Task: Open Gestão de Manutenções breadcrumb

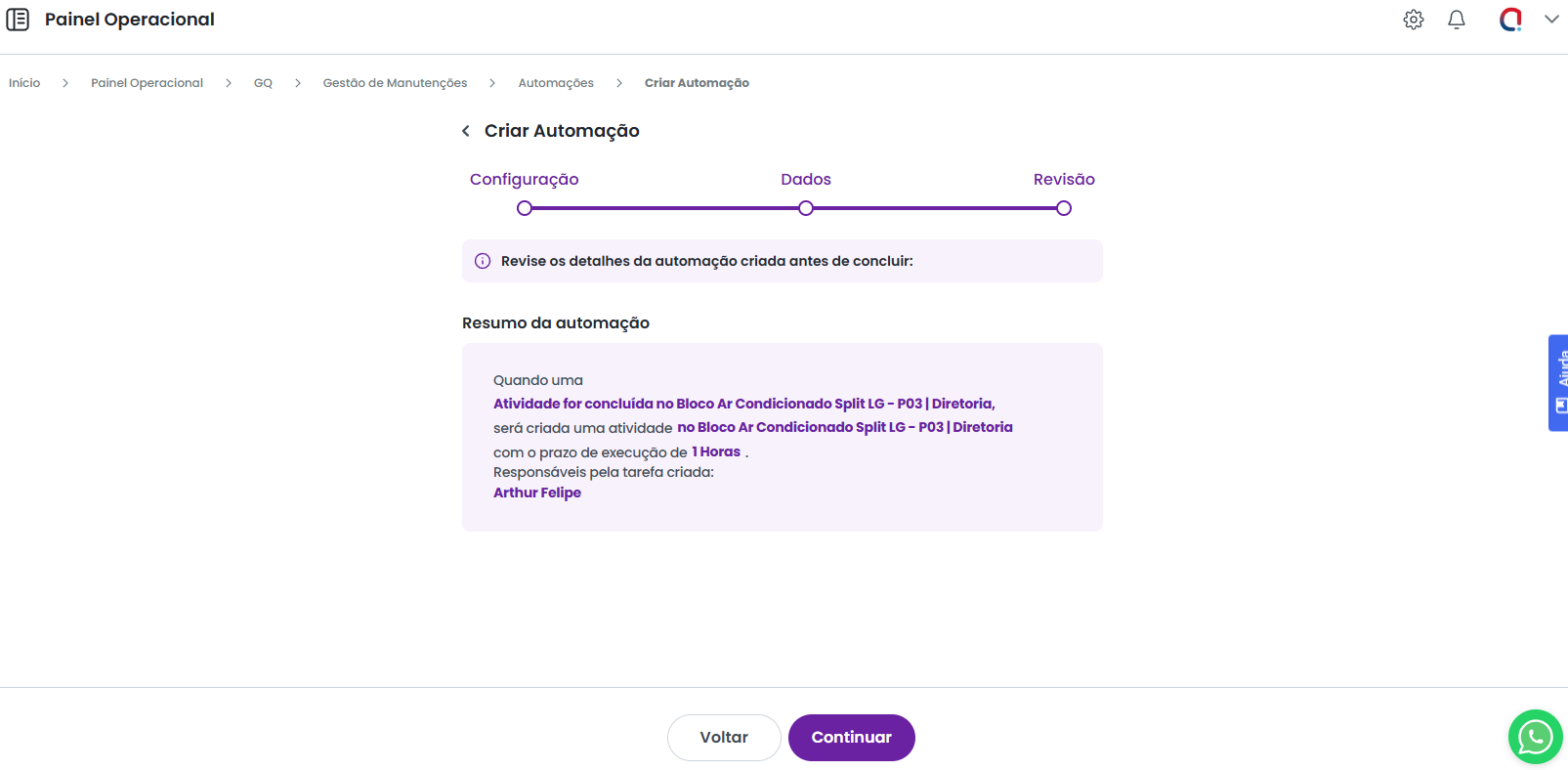Action: point(395,83)
